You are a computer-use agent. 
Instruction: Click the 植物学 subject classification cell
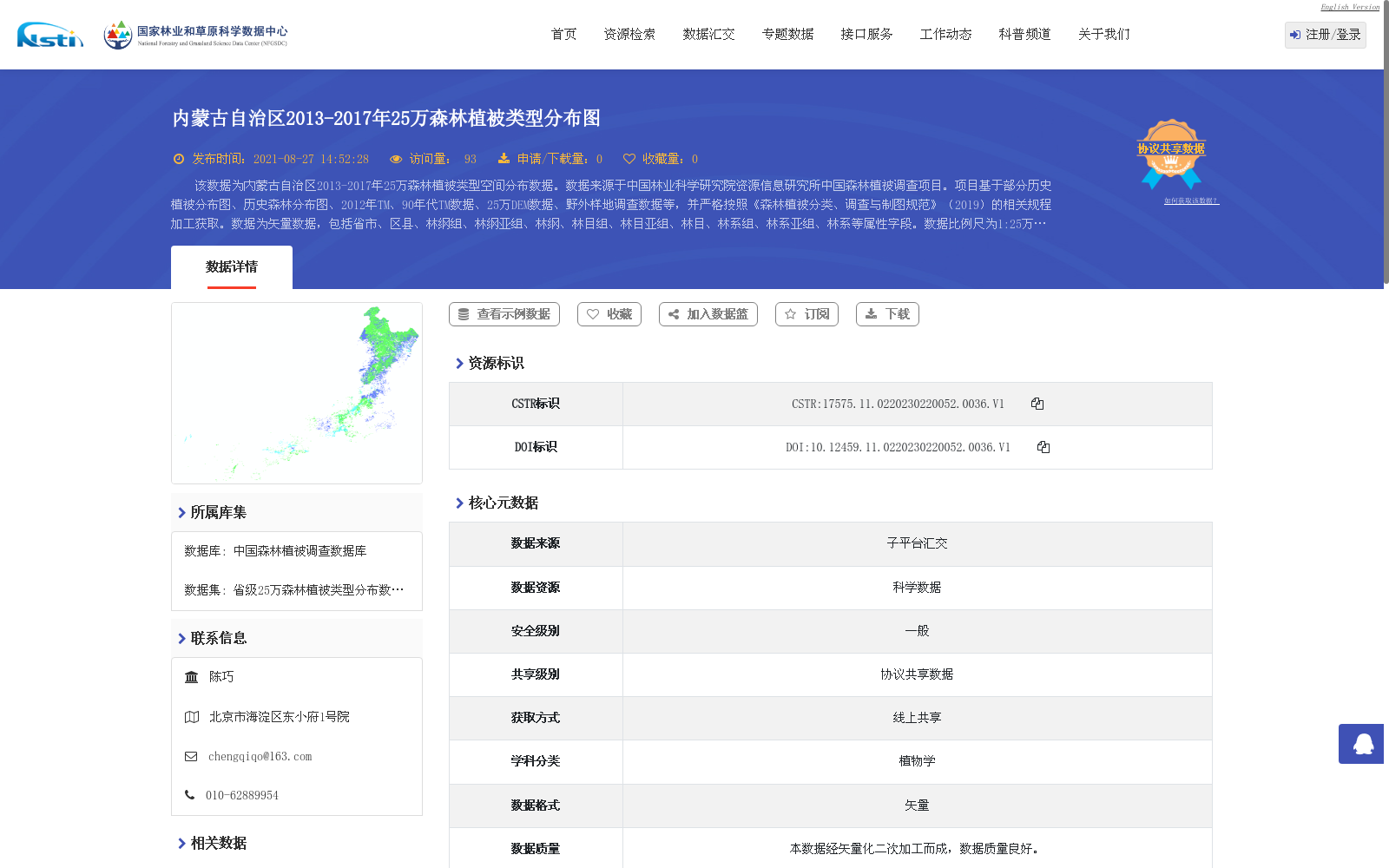pos(917,761)
